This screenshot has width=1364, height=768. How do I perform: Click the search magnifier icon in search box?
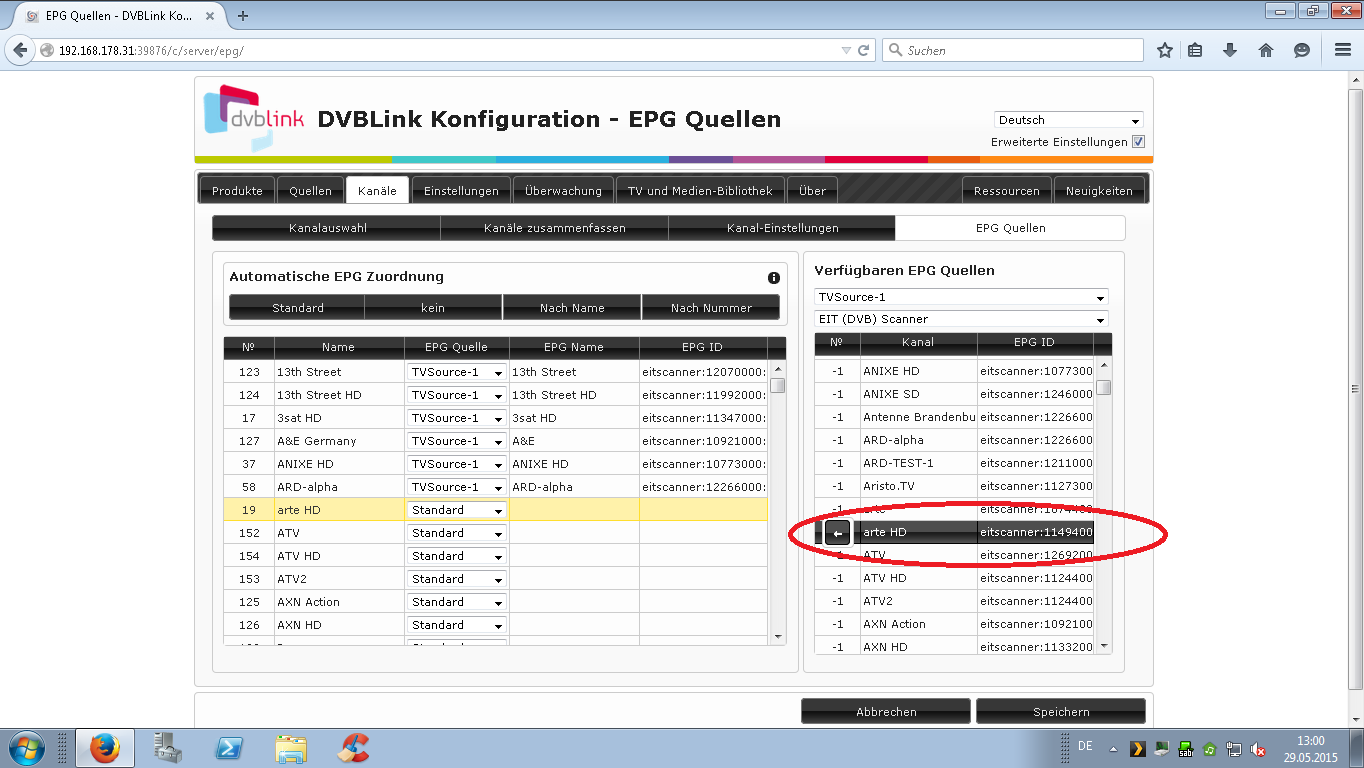coord(897,50)
